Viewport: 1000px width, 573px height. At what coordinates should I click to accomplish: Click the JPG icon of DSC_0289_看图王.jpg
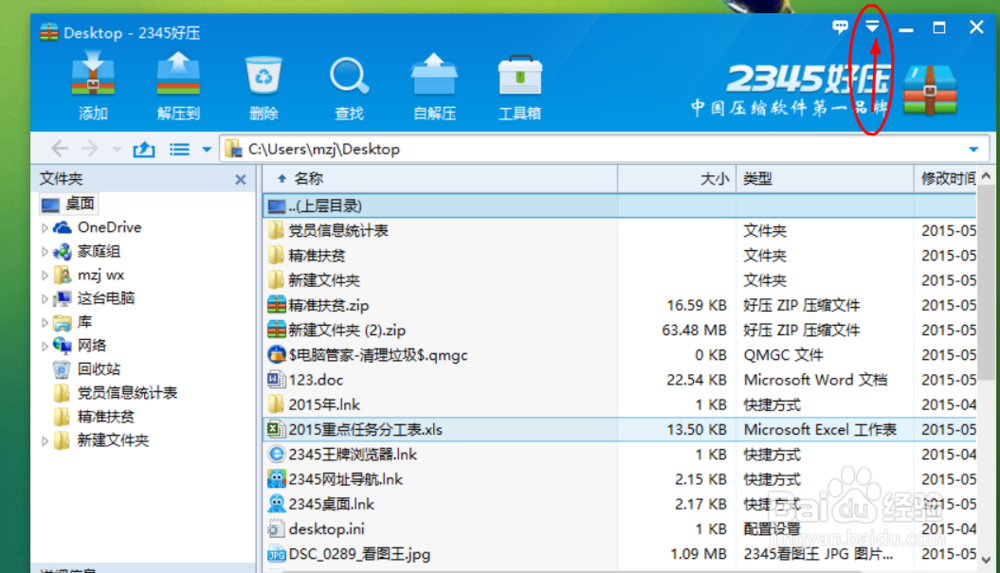click(276, 554)
